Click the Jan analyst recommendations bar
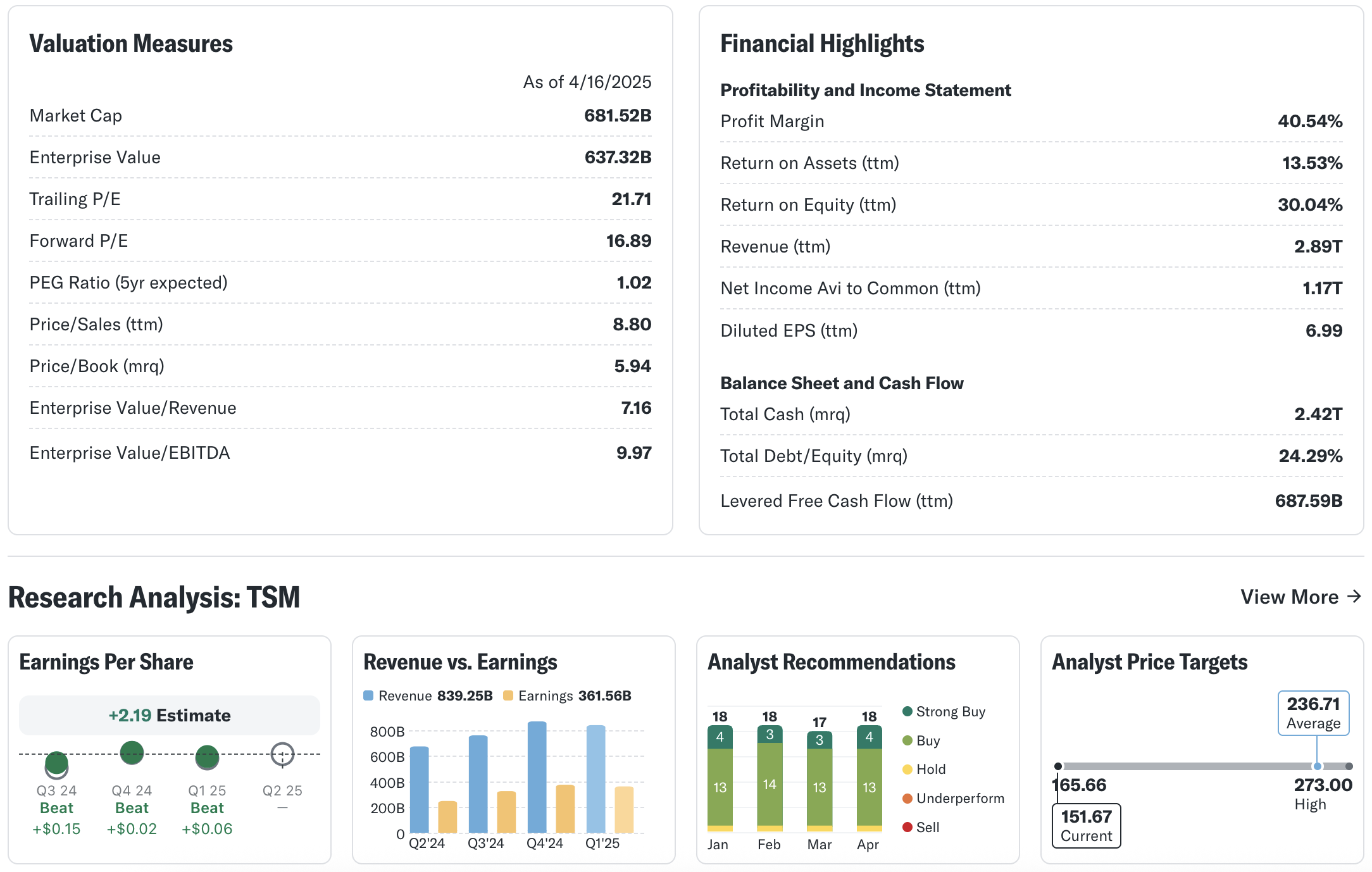 [x=720, y=778]
